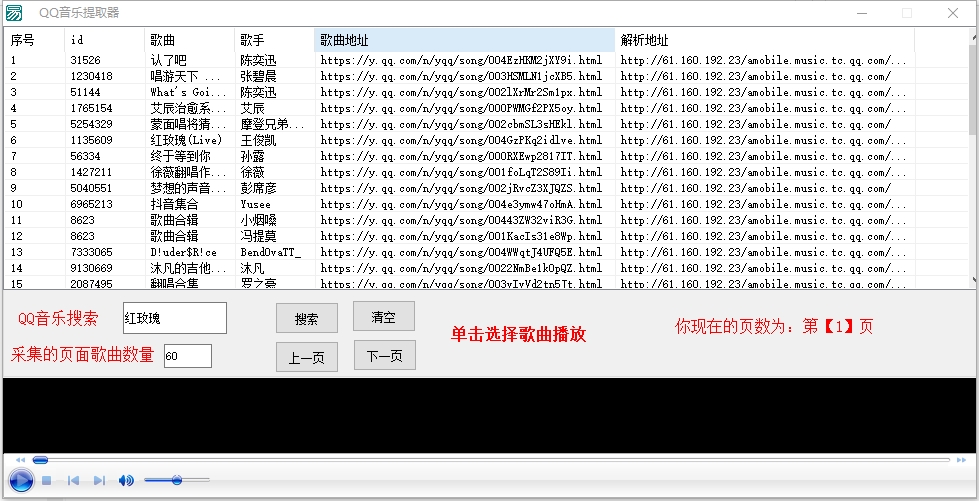Go to previous page with 上一页

[307, 357]
